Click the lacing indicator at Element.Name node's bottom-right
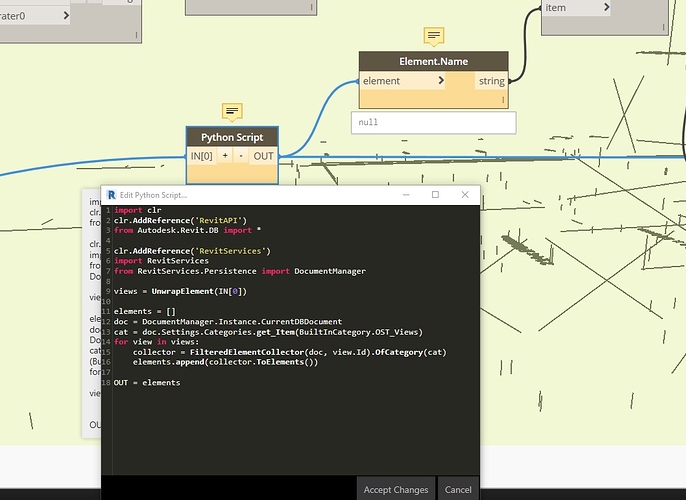Image resolution: width=686 pixels, height=500 pixels. (x=503, y=100)
